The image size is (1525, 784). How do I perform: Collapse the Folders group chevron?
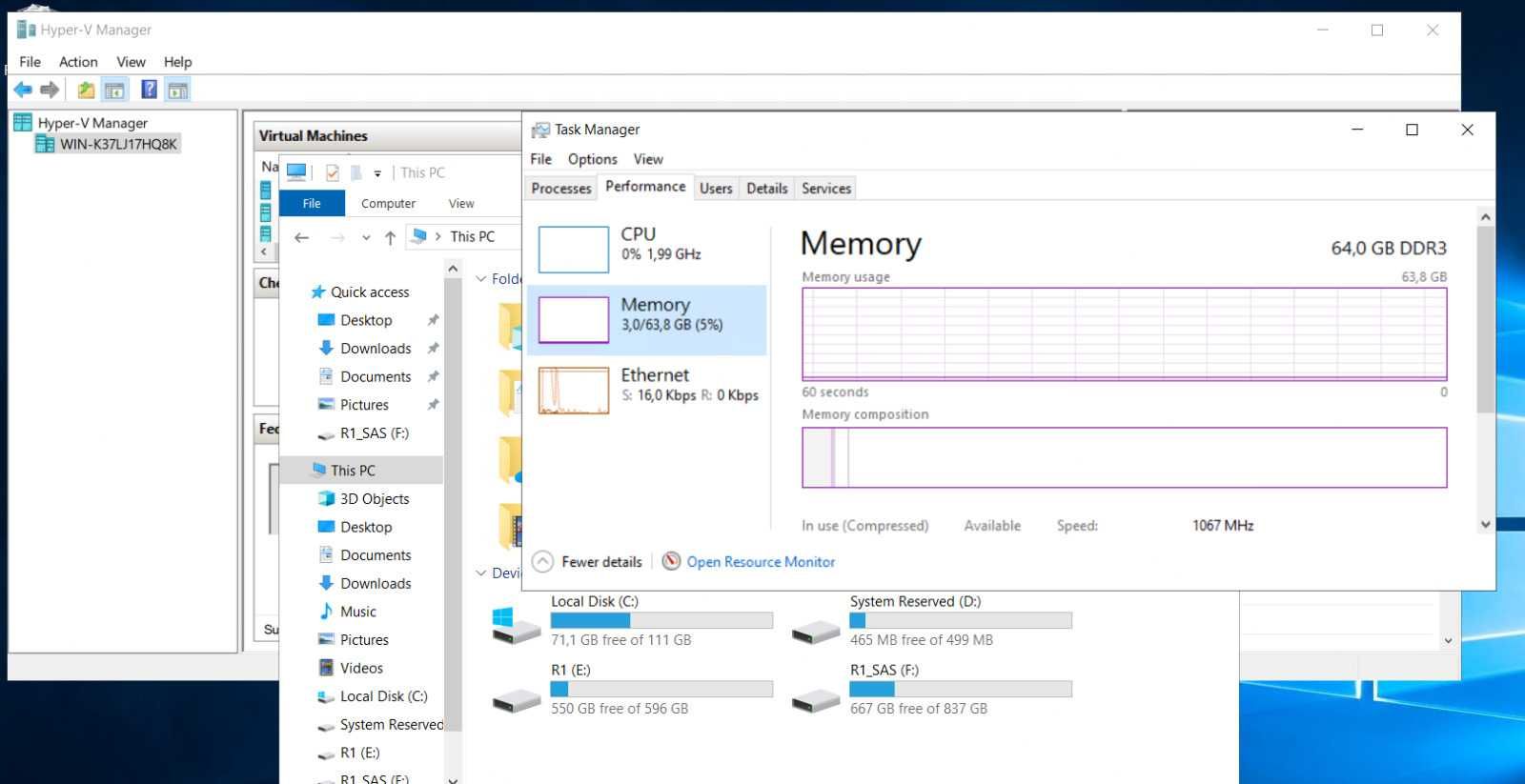481,279
